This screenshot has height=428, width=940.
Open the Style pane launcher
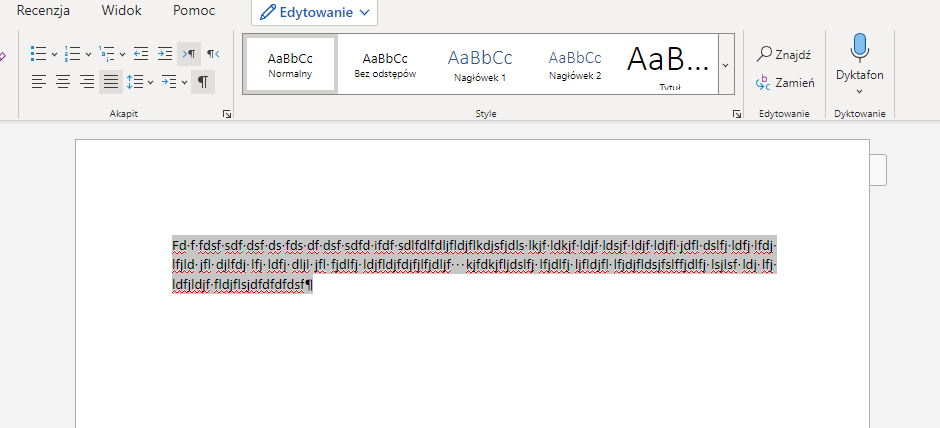click(x=736, y=113)
